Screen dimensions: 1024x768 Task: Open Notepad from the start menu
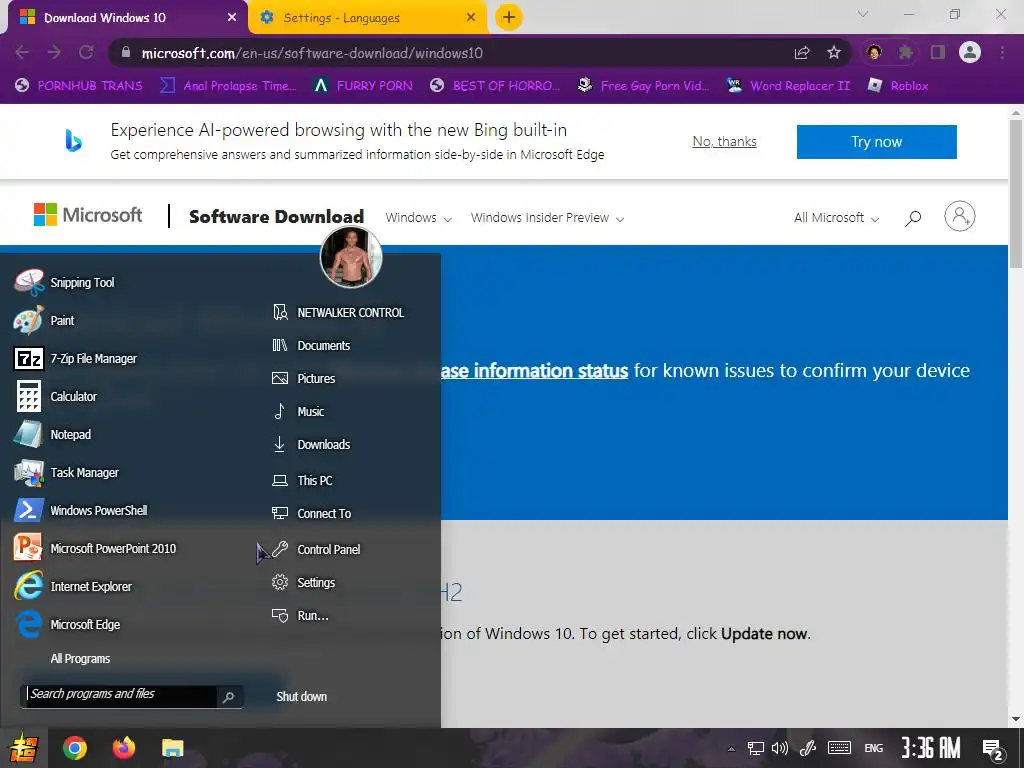click(x=52, y=434)
